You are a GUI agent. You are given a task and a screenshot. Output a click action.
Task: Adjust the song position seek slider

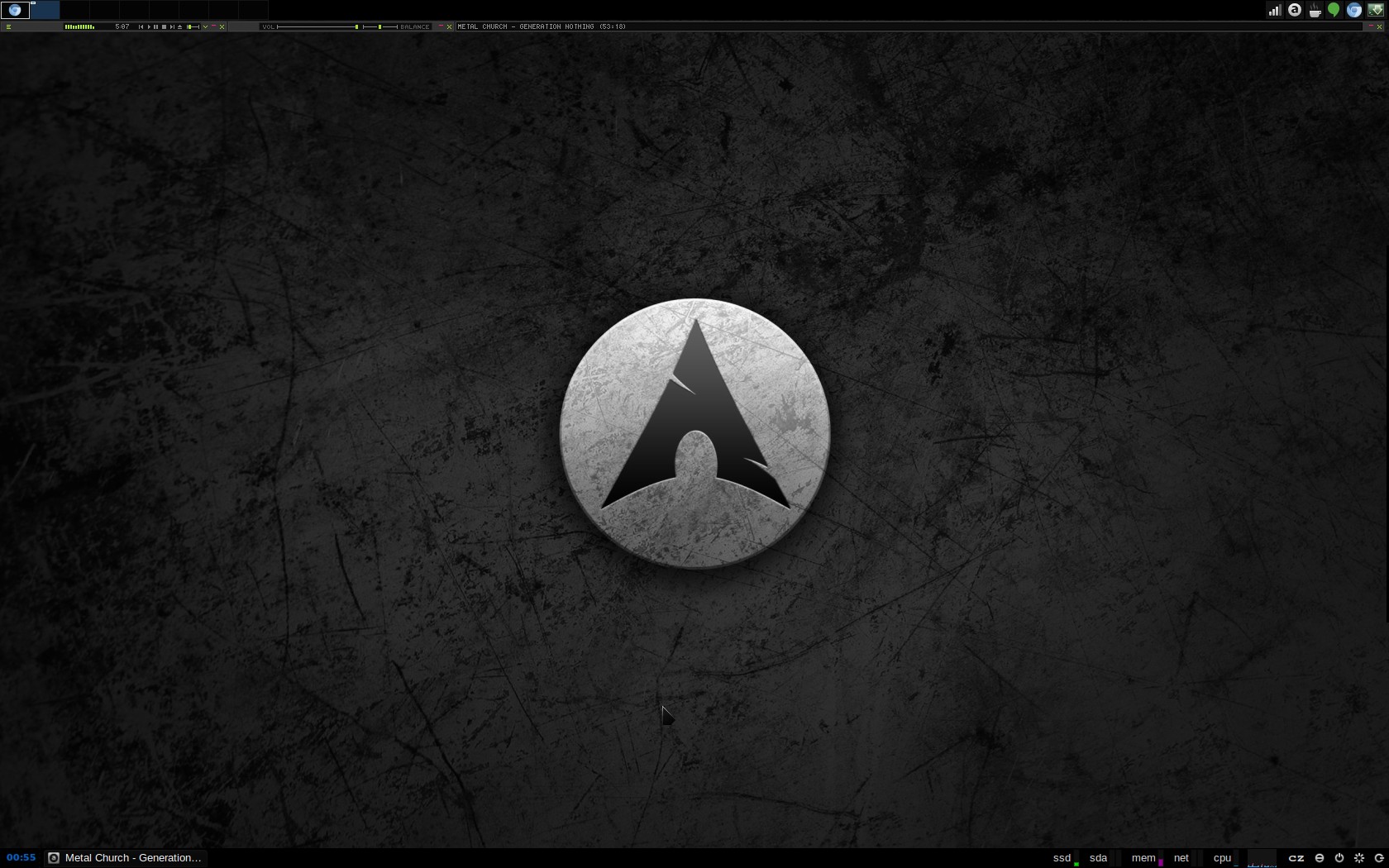[x=193, y=26]
